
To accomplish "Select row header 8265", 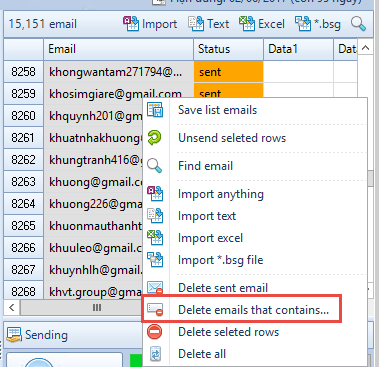I will point(23,226).
